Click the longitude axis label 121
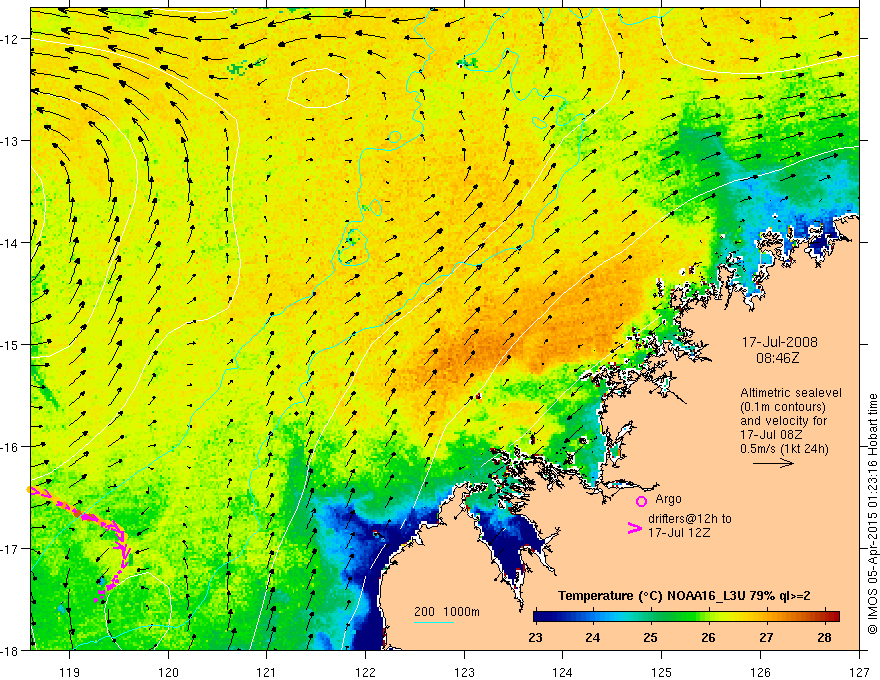This screenshot has width=880, height=680. (x=267, y=672)
